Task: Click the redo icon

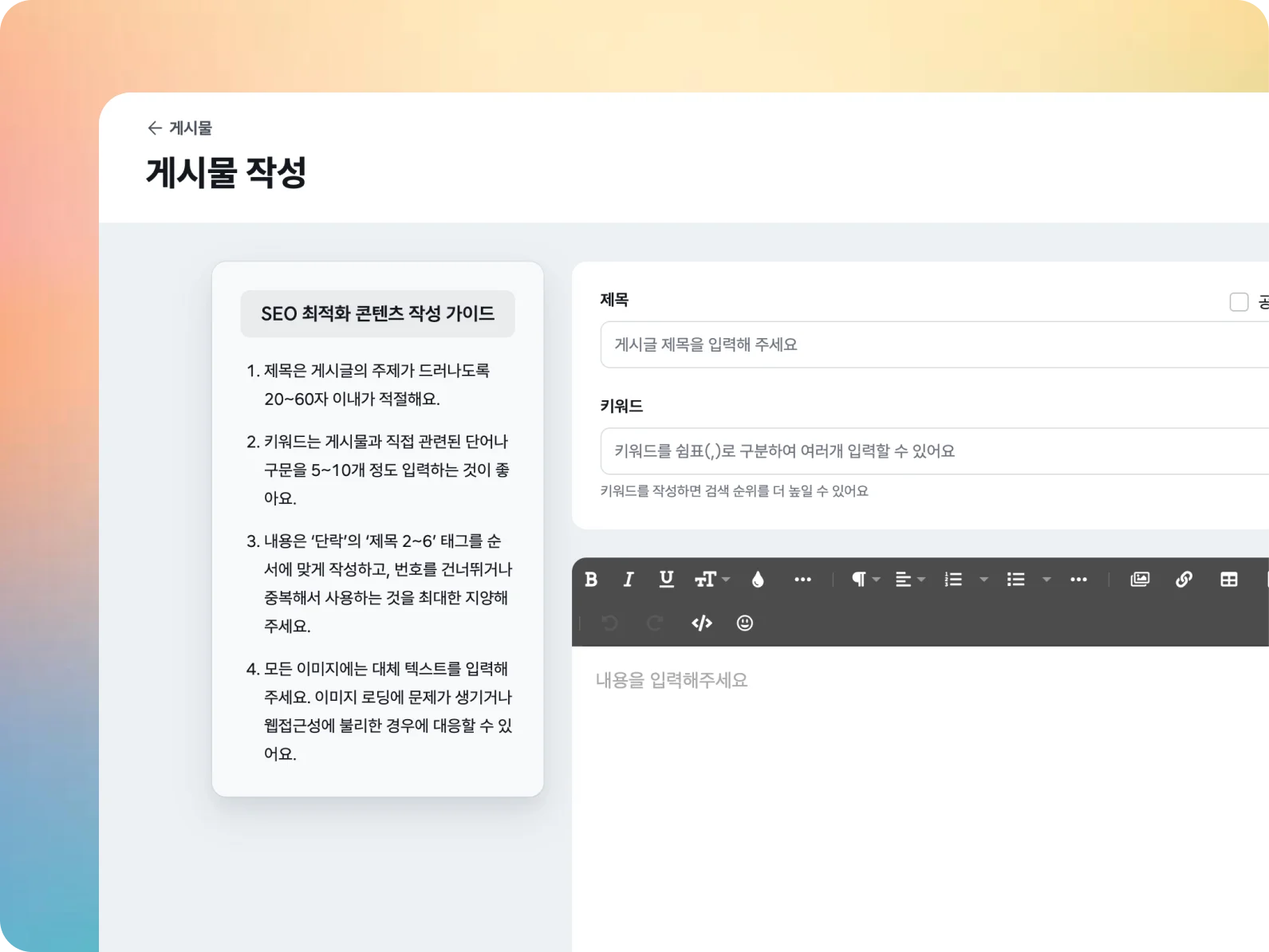Action: tap(655, 624)
